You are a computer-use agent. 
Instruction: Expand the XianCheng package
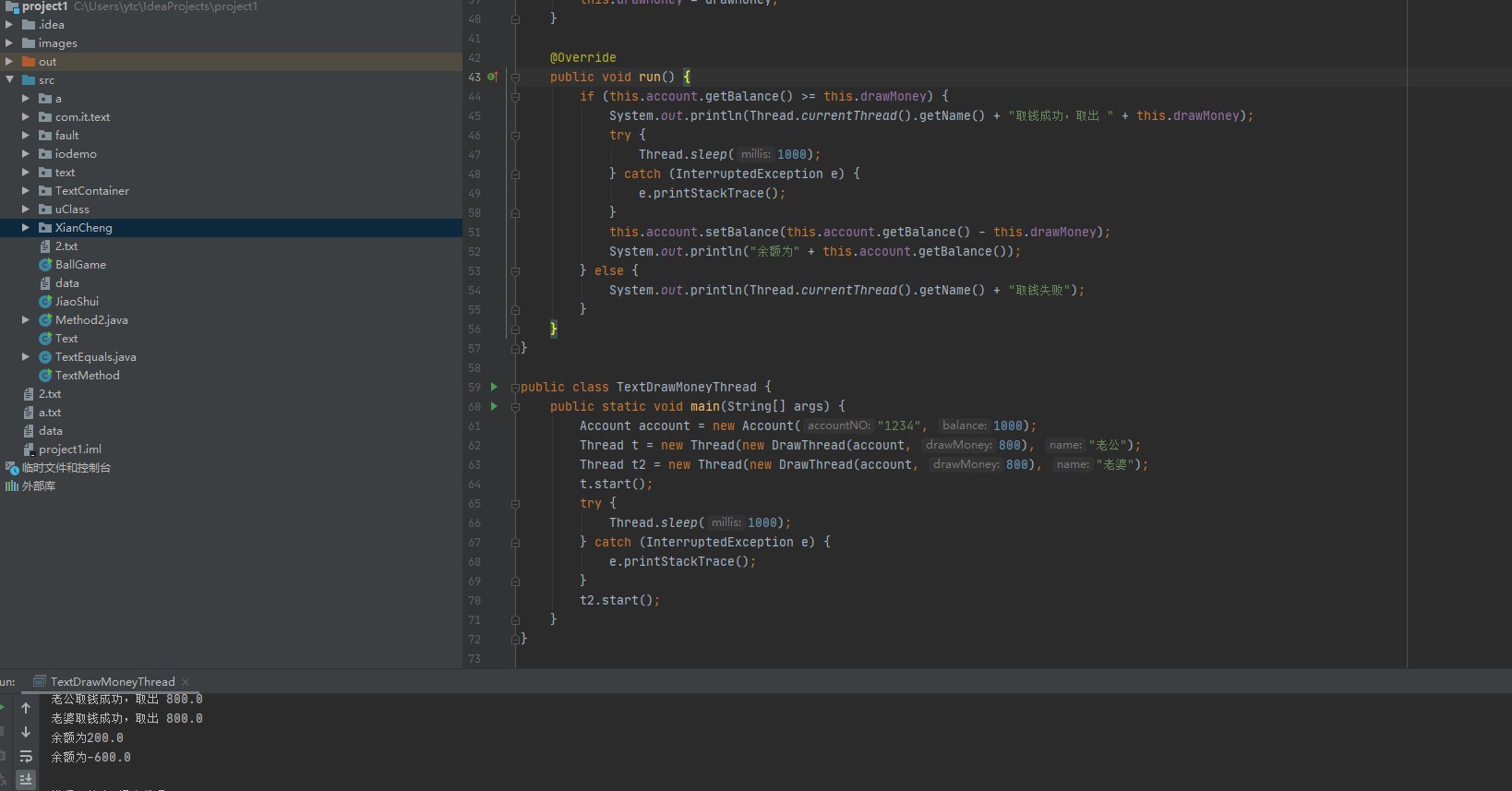[x=26, y=228]
